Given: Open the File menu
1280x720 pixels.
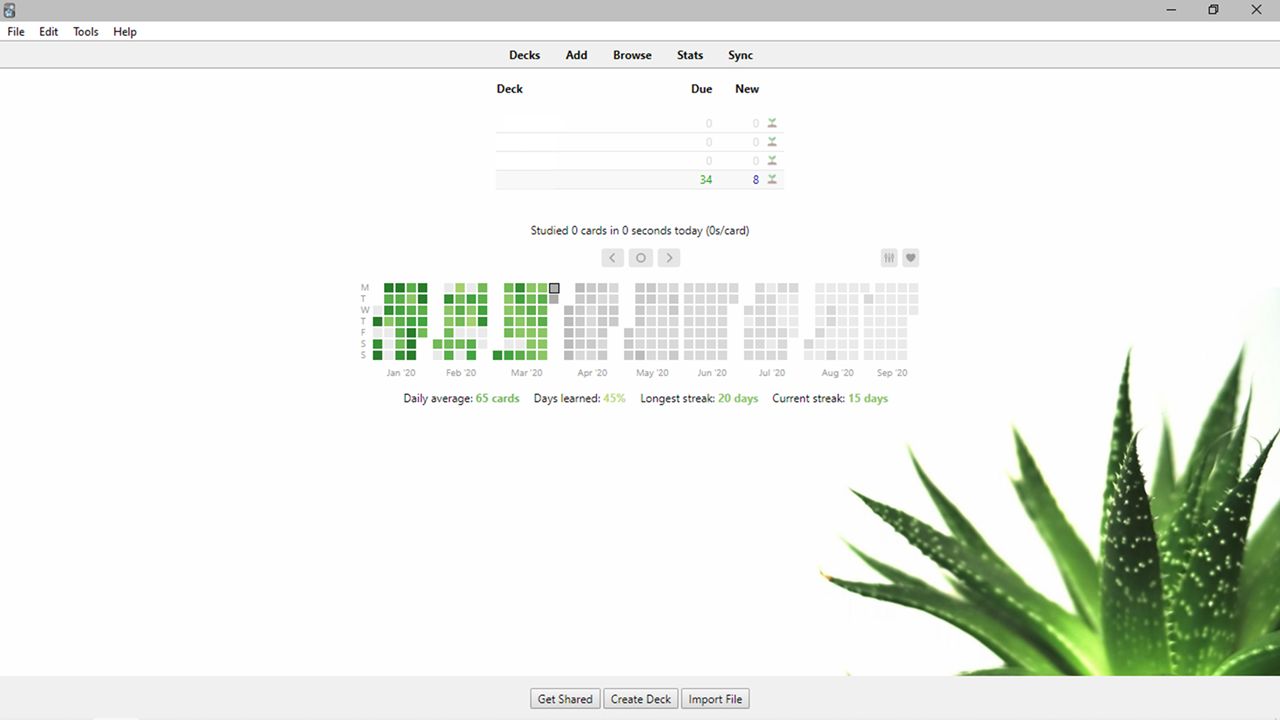Looking at the screenshot, I should 15,31.
